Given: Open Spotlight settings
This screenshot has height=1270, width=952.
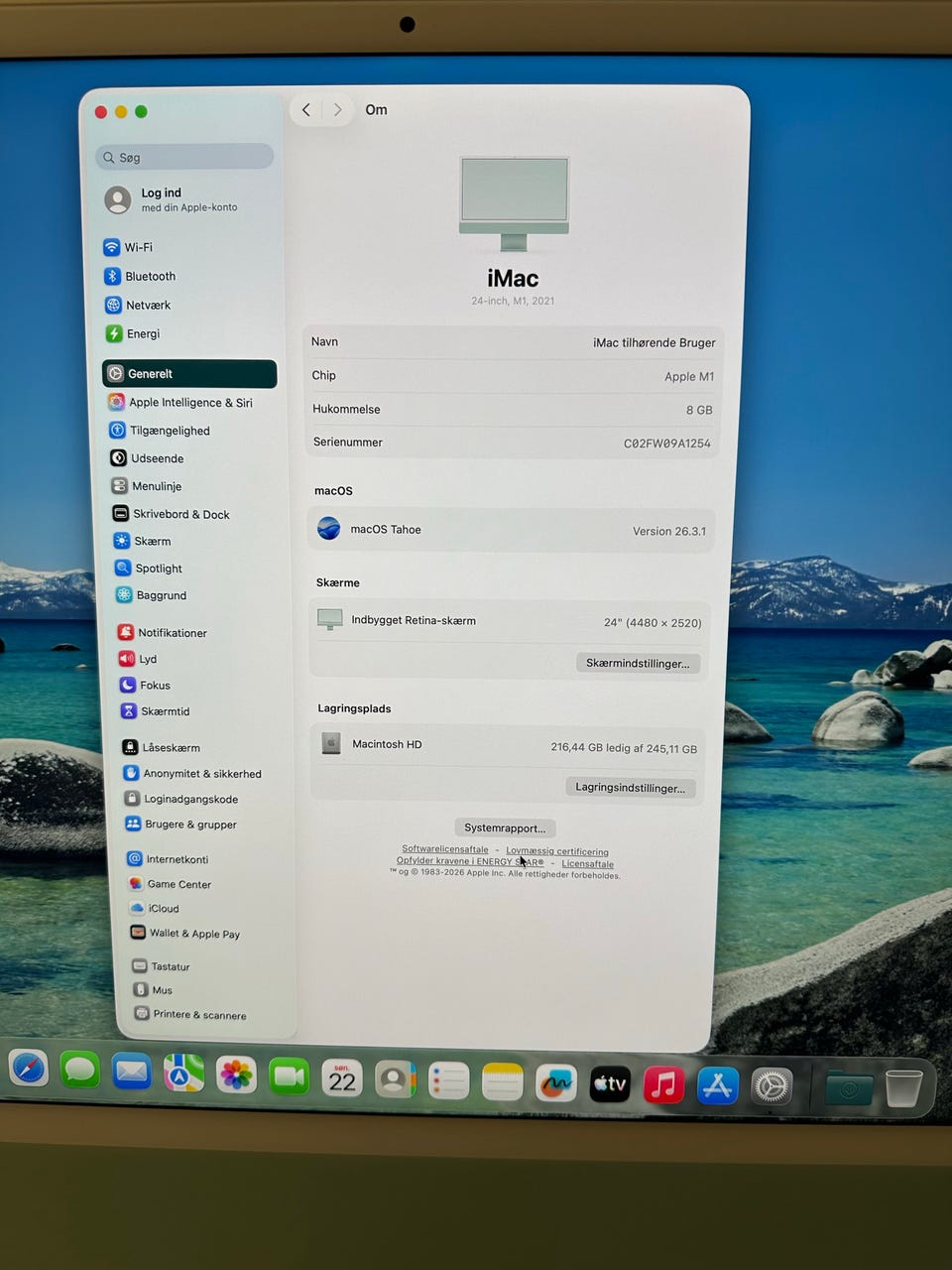Looking at the screenshot, I should coord(149,569).
